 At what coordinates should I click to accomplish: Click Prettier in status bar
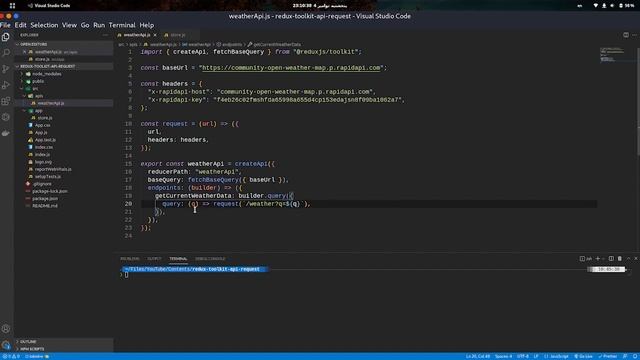coord(608,356)
